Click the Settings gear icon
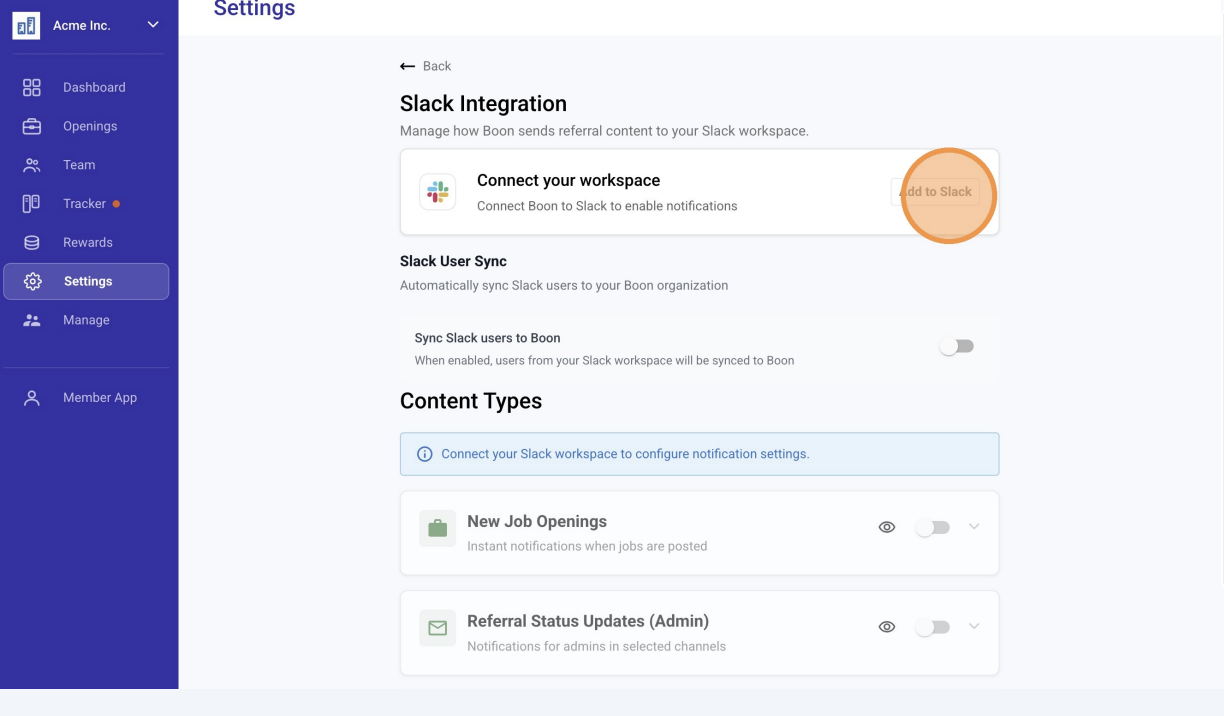This screenshot has width=1224, height=716. click(x=32, y=282)
